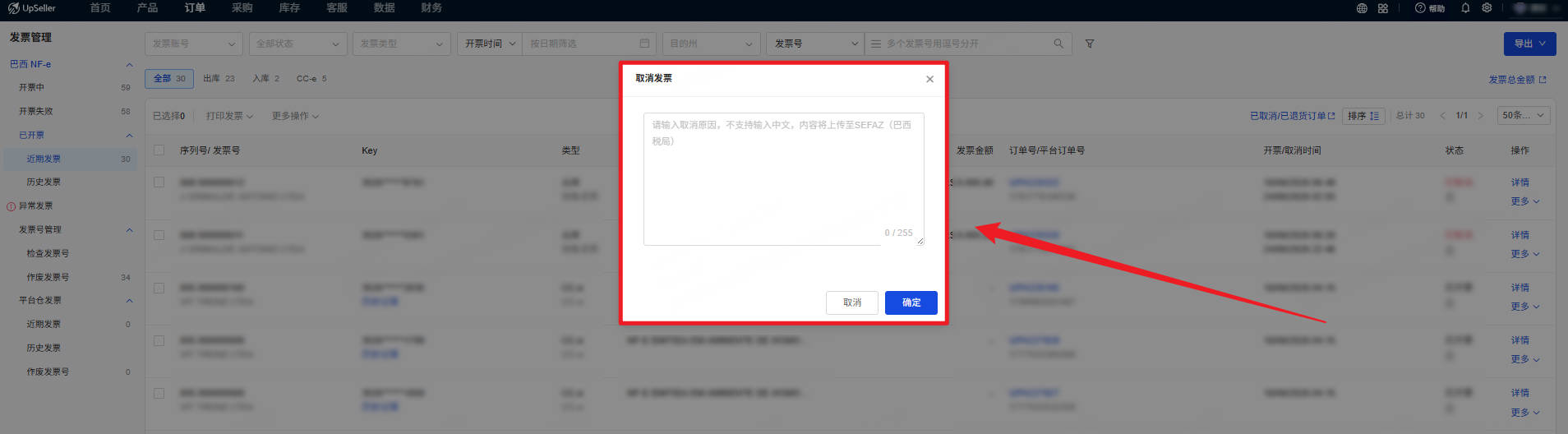Viewport: 1568px width, 434px height.
Task: Open the 发票类型 dropdown
Action: [x=401, y=44]
